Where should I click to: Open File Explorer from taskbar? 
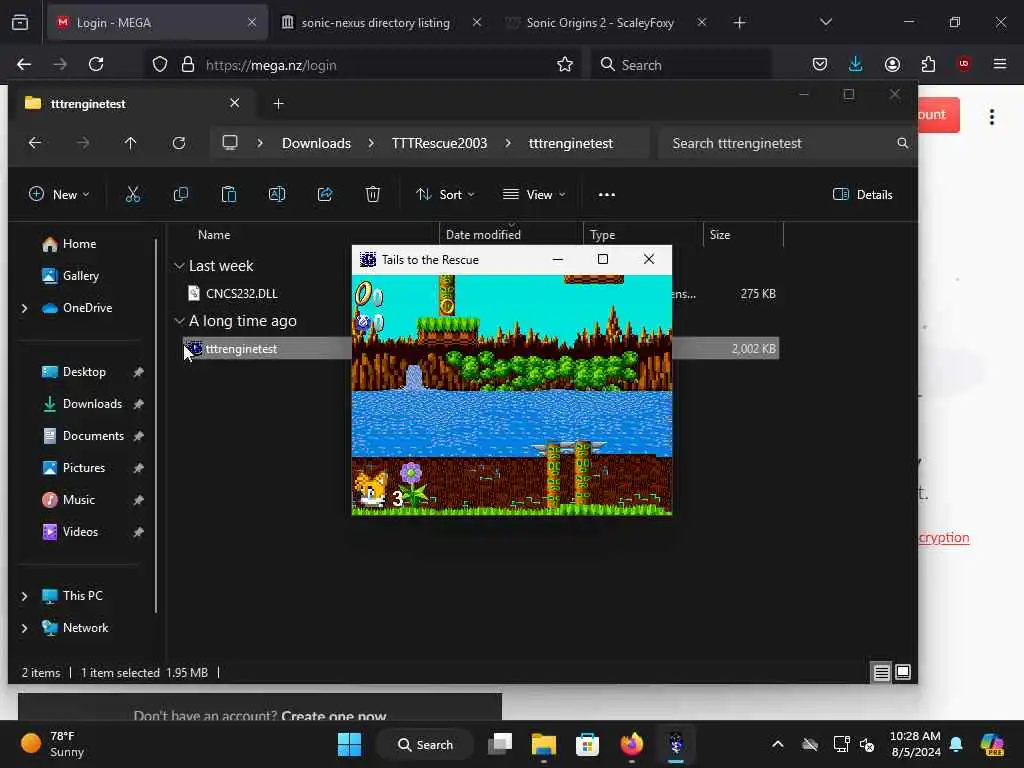click(x=543, y=744)
